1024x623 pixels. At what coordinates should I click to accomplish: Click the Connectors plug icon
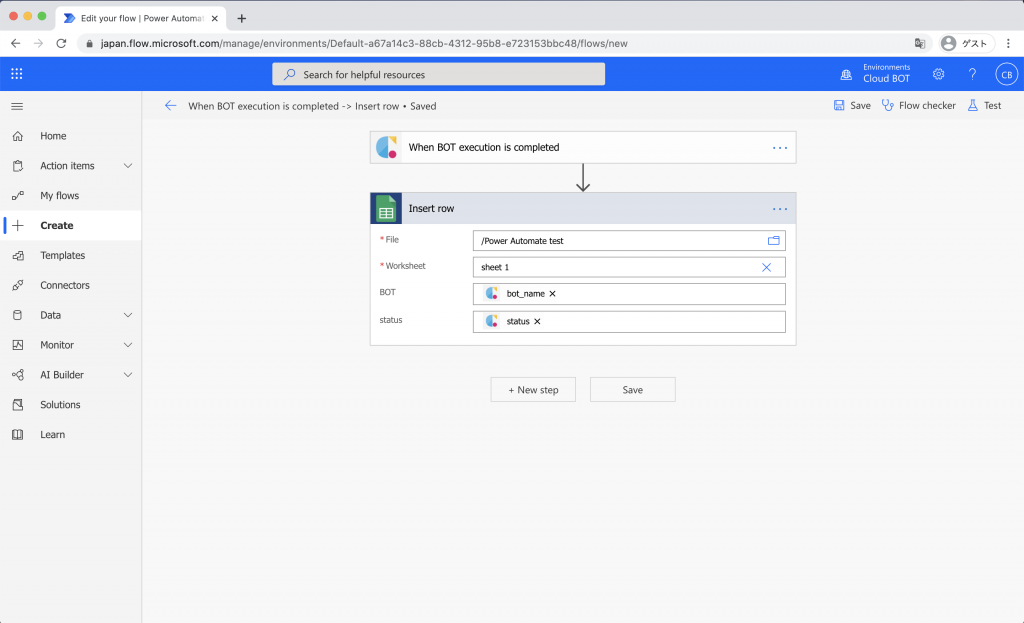click(x=18, y=285)
